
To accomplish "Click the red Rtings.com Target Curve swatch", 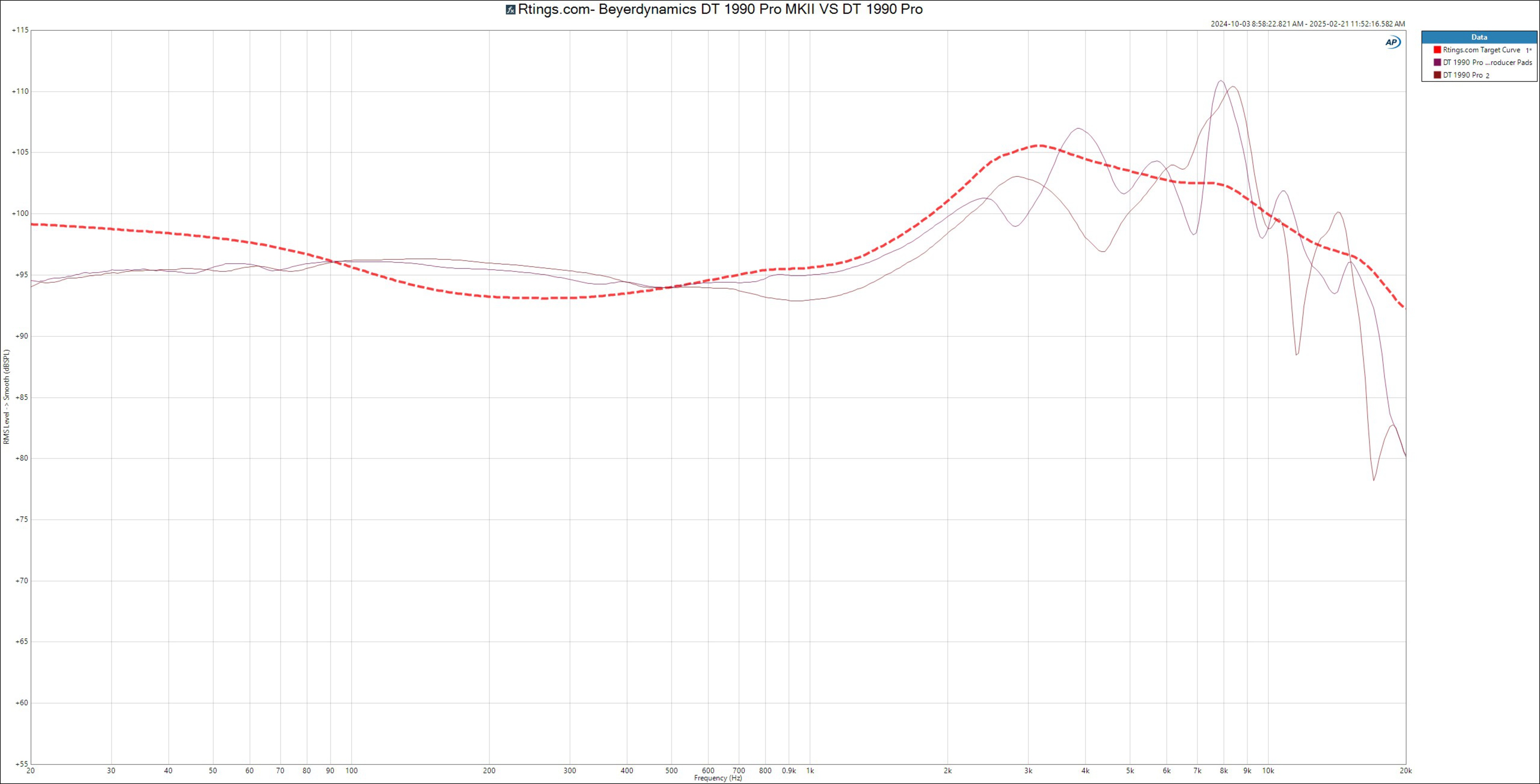I will pos(1437,50).
